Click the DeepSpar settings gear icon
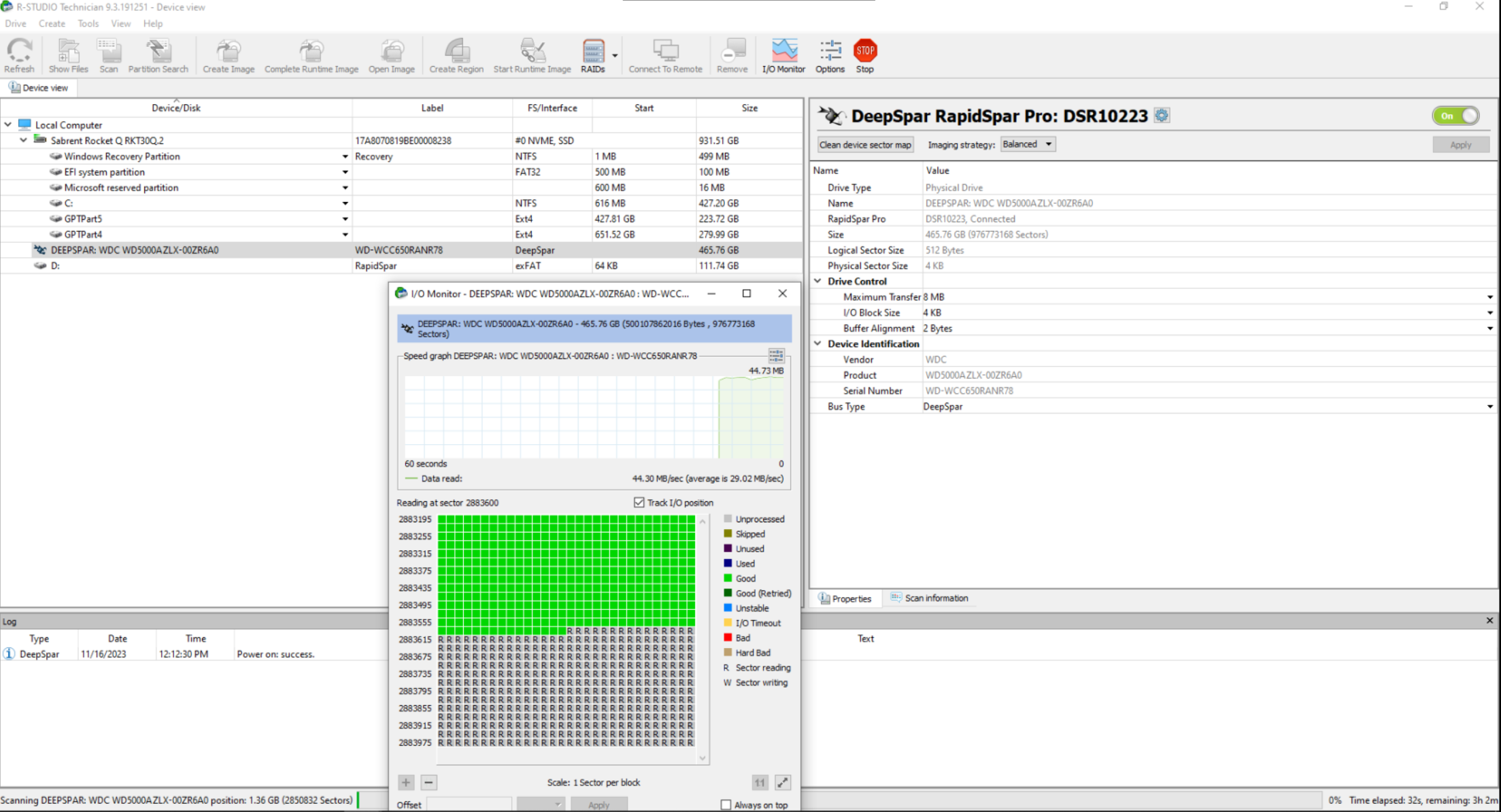This screenshot has height=812, width=1501. pos(1162,116)
